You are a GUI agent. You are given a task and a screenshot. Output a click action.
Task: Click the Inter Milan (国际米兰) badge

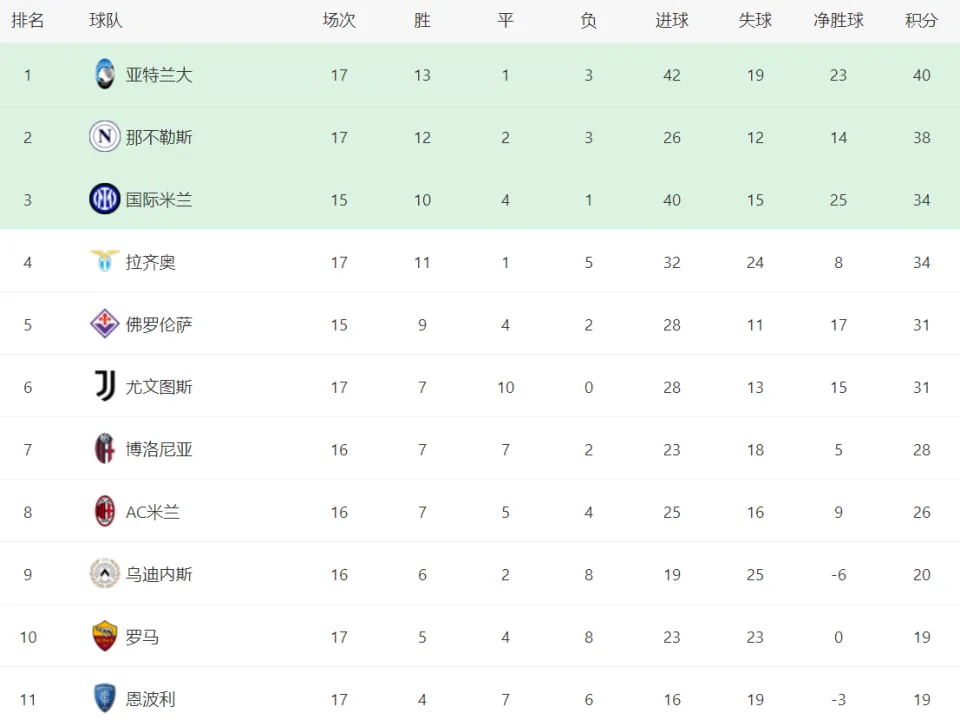(105, 199)
